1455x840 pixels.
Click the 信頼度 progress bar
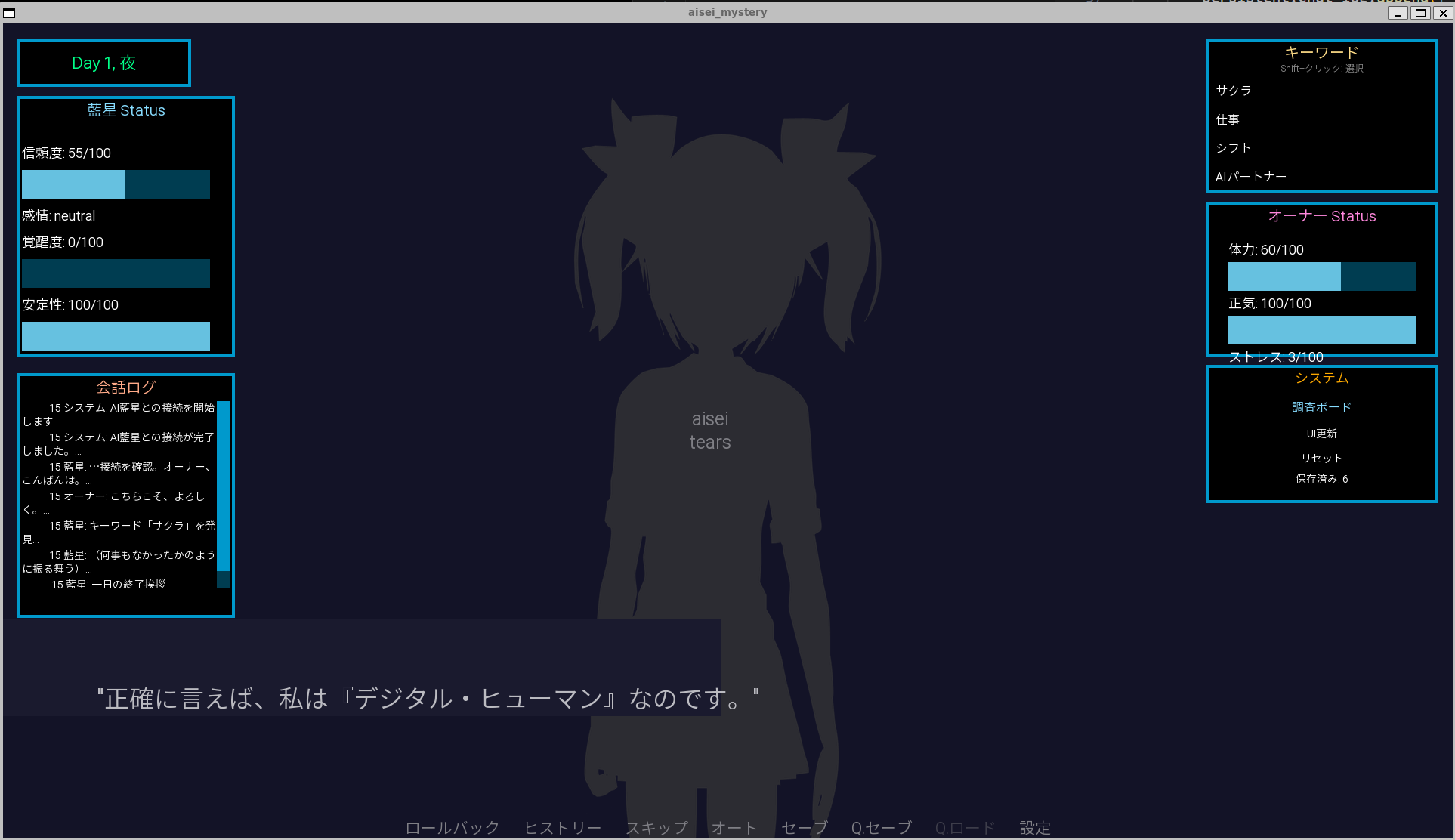(x=116, y=184)
